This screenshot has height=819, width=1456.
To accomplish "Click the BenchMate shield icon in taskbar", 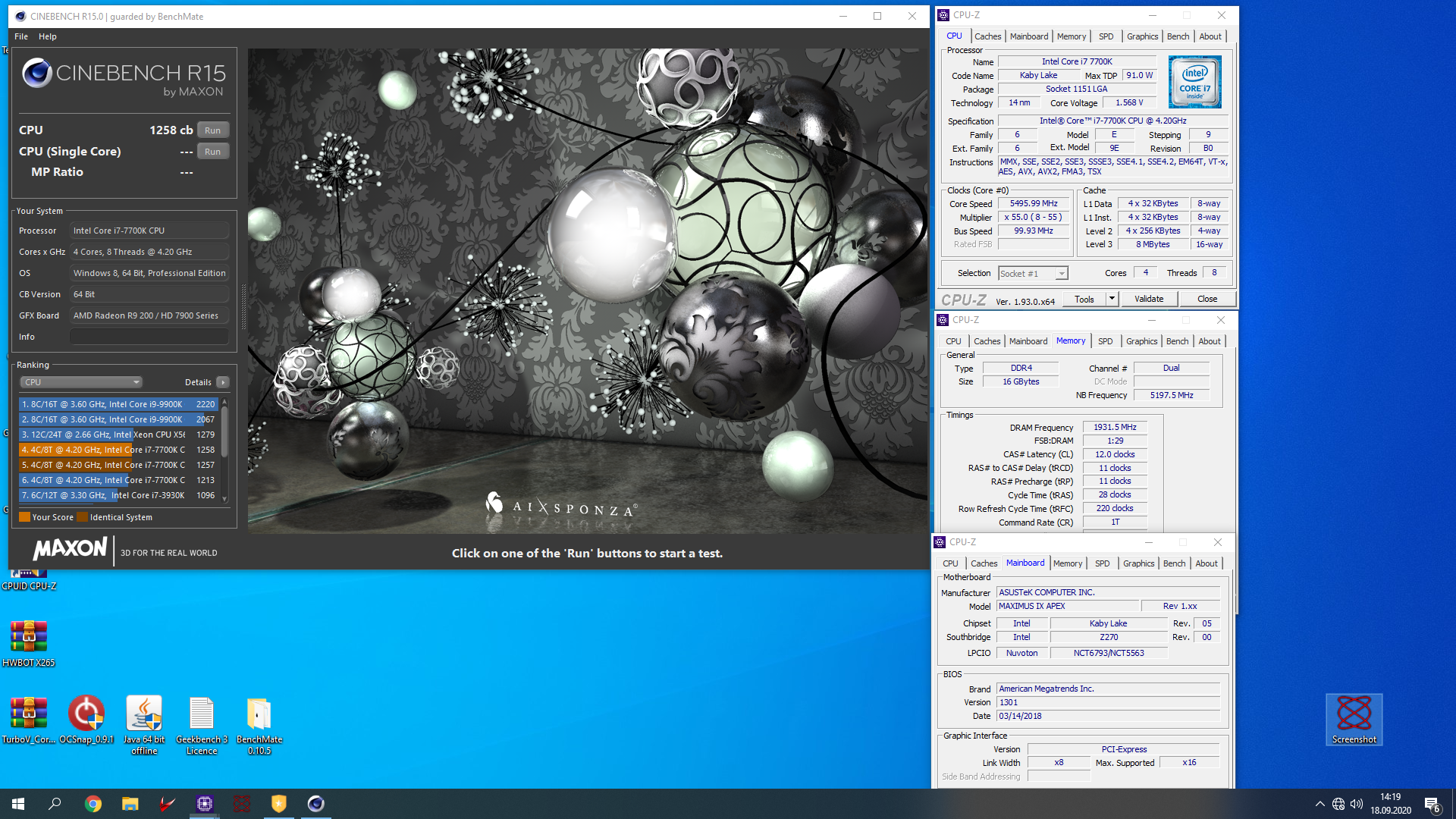I will (x=279, y=804).
